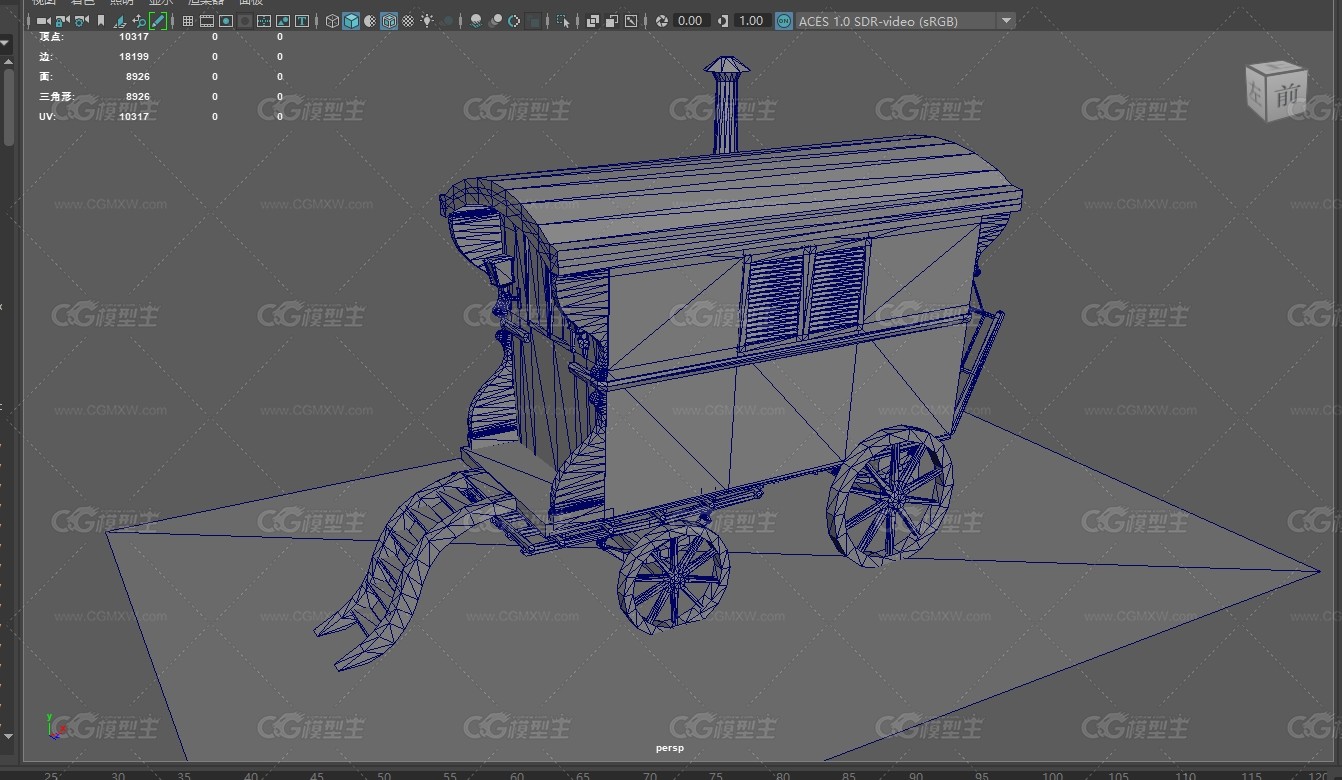Screen dimensions: 1342x780
Task: Toggle the Safe Action display
Action: tap(282, 21)
